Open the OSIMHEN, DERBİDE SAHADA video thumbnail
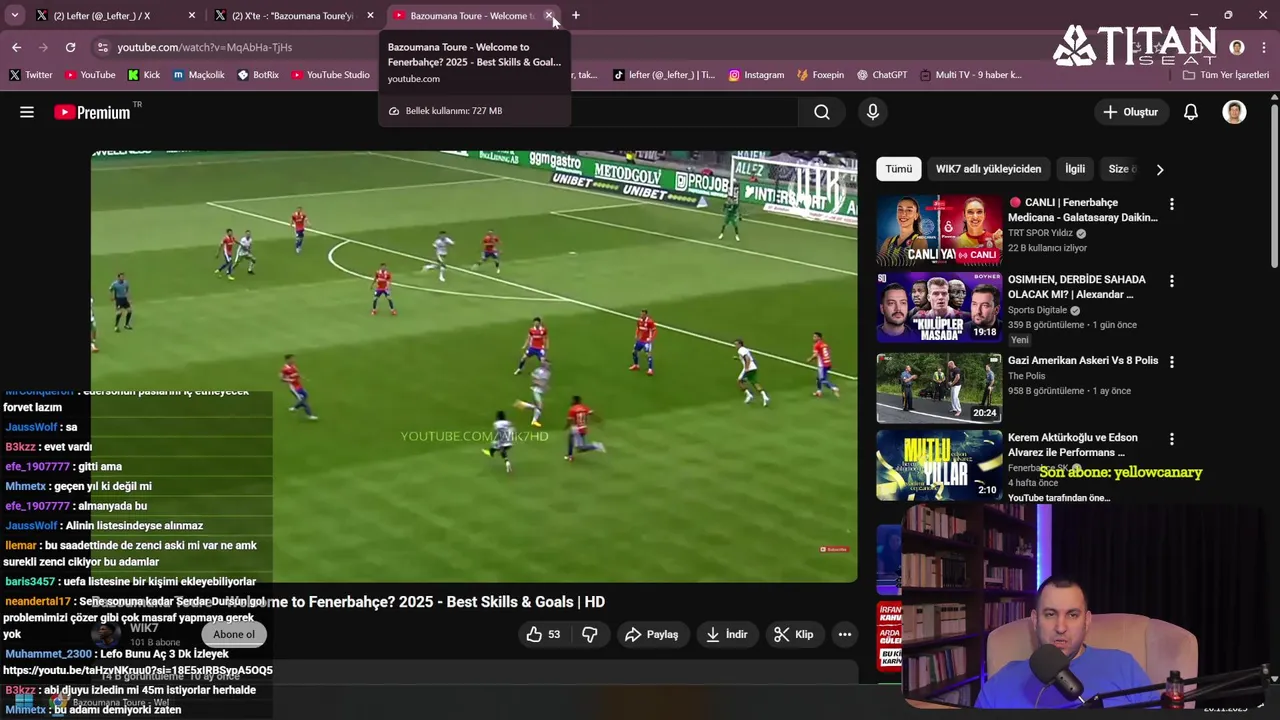The width and height of the screenshot is (1280, 720). 939,307
